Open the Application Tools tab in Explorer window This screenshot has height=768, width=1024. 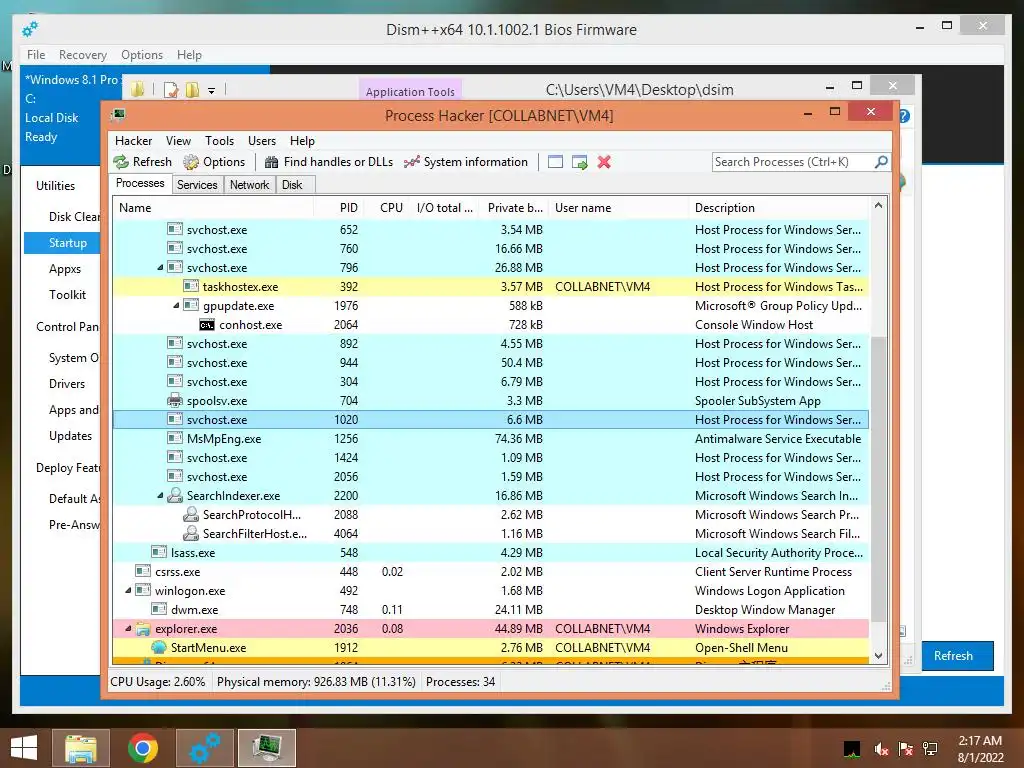click(409, 91)
